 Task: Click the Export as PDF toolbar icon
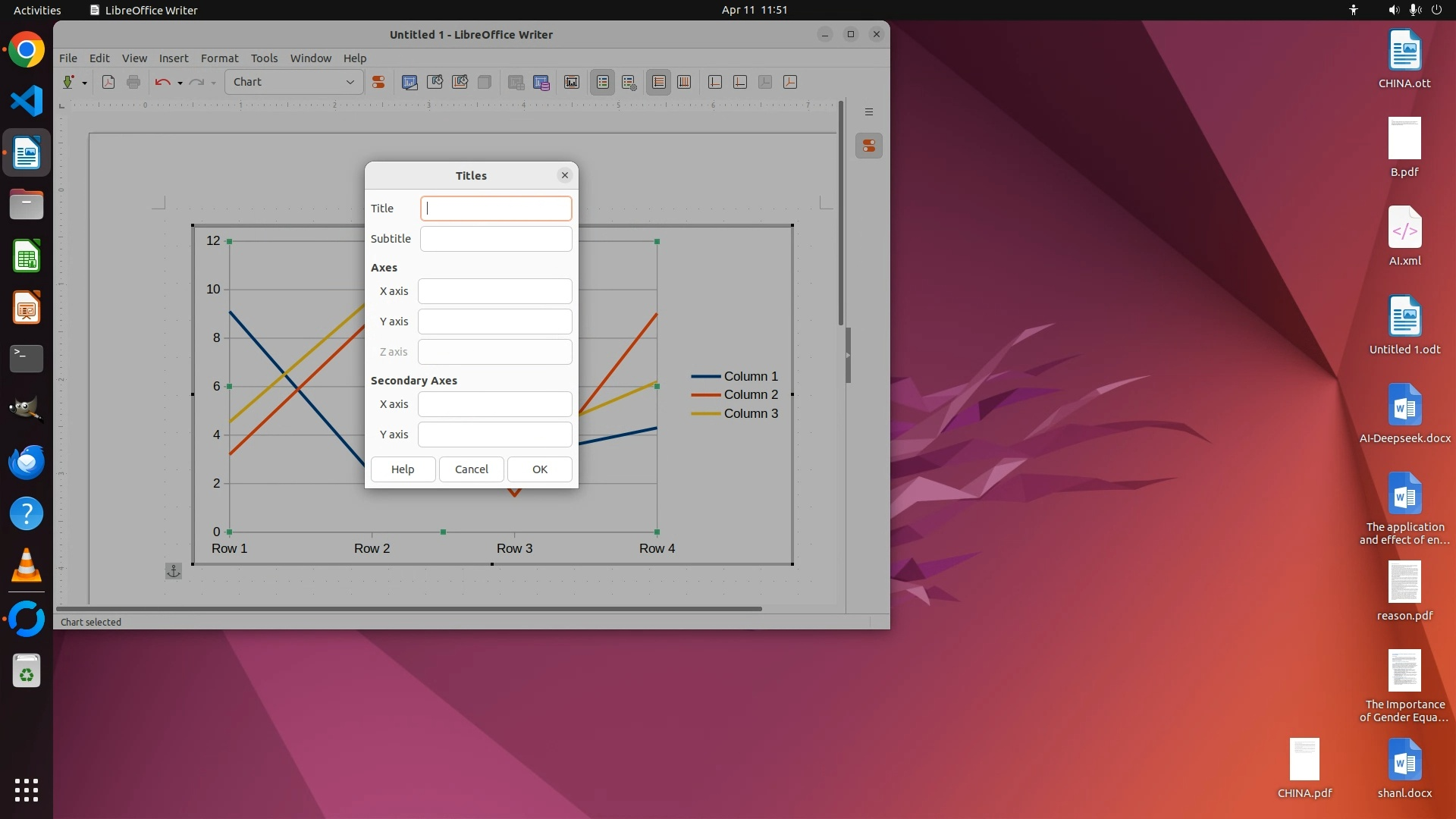[x=108, y=82]
